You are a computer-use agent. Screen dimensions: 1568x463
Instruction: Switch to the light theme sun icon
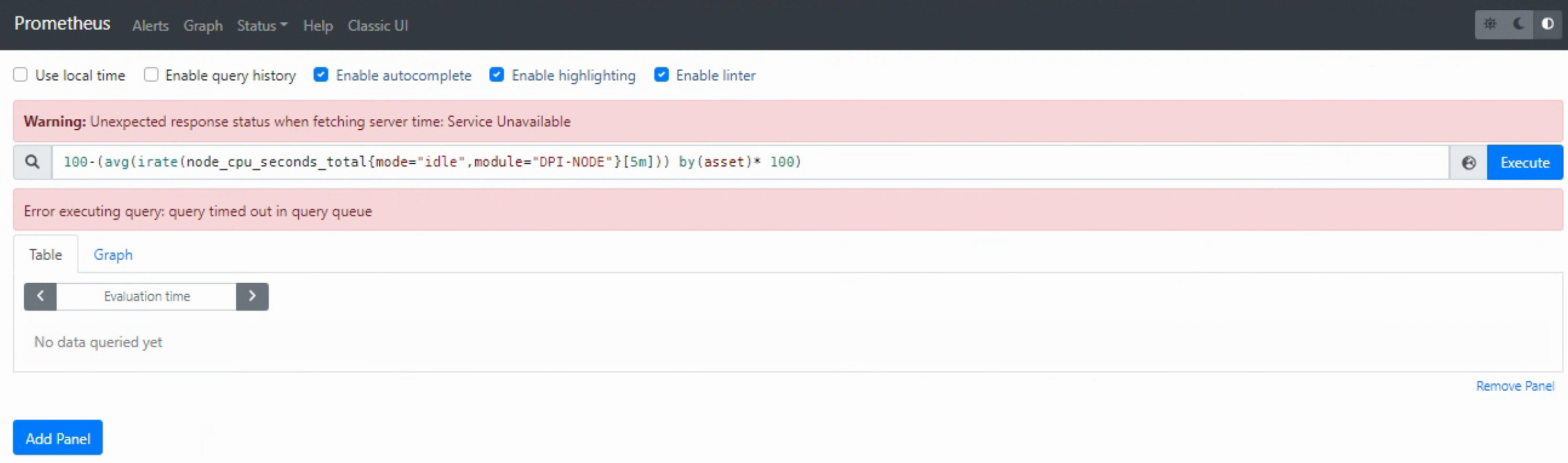tap(1489, 24)
